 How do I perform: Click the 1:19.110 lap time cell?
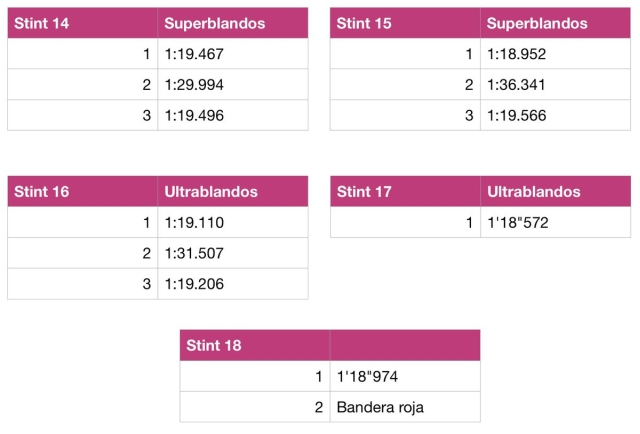pyautogui.click(x=233, y=223)
